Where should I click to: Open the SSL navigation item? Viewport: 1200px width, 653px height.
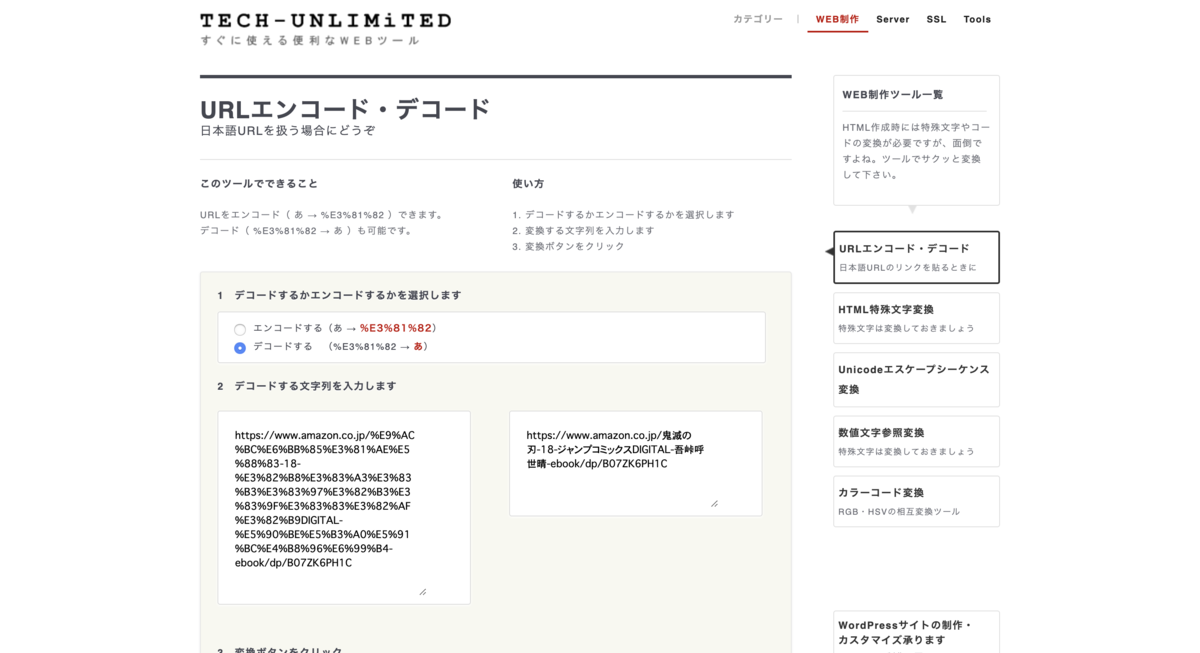click(x=936, y=19)
